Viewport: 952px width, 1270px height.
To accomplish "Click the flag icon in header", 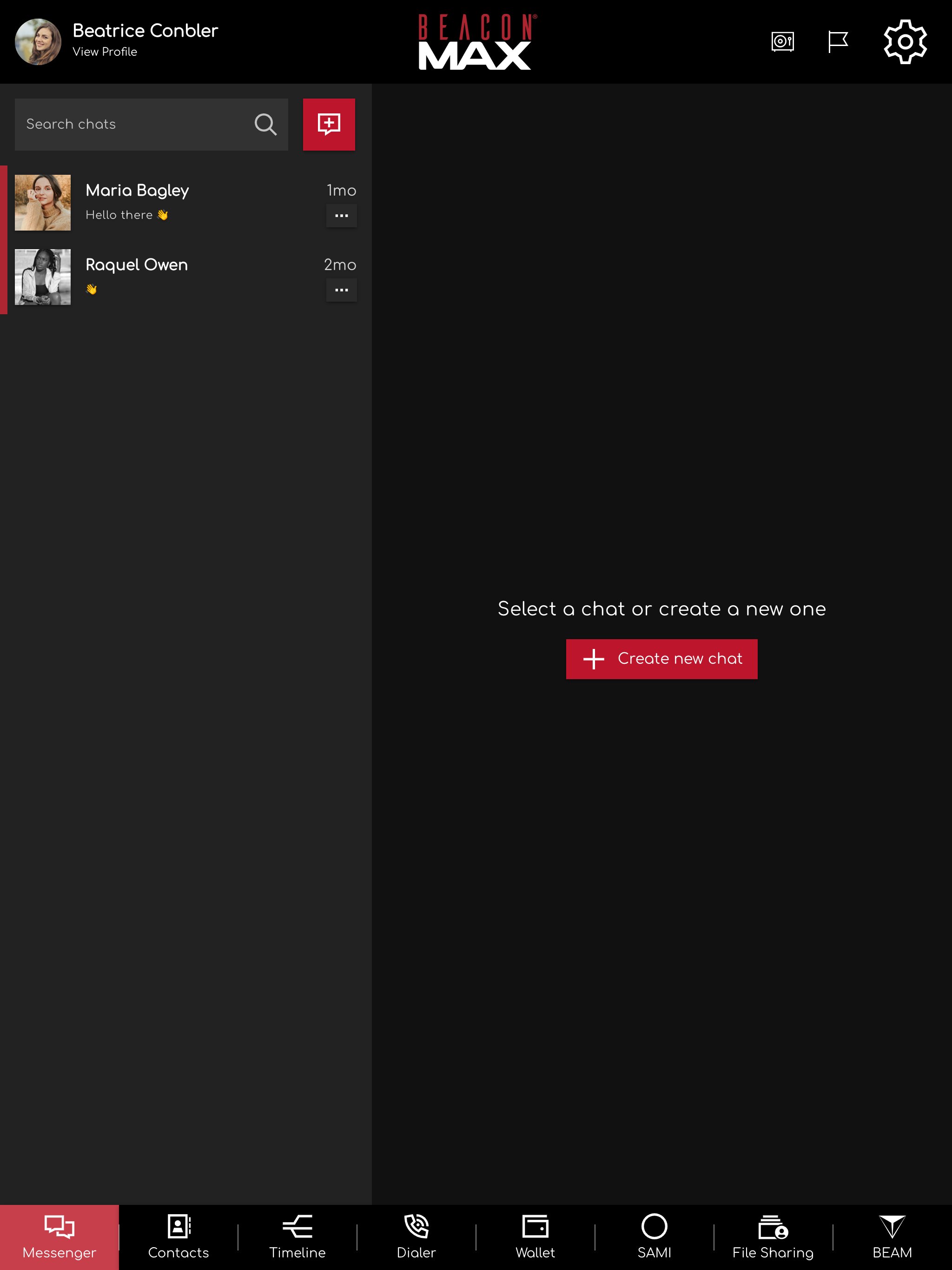I will 838,42.
